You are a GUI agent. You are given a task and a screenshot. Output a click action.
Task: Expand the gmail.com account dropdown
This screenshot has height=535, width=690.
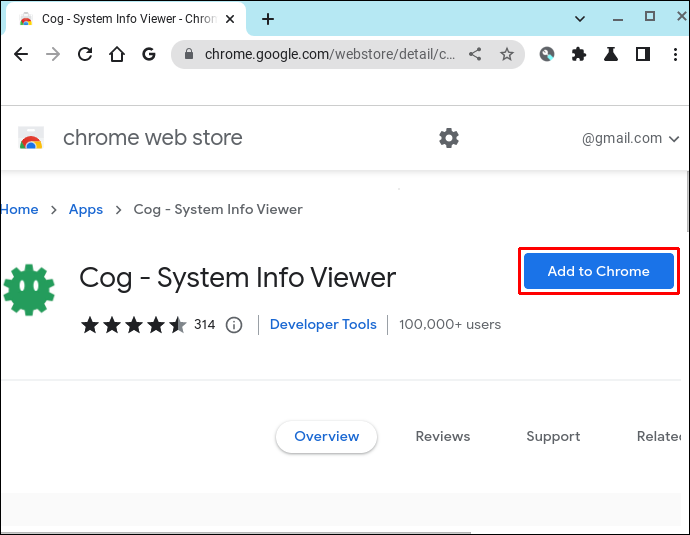coord(630,138)
